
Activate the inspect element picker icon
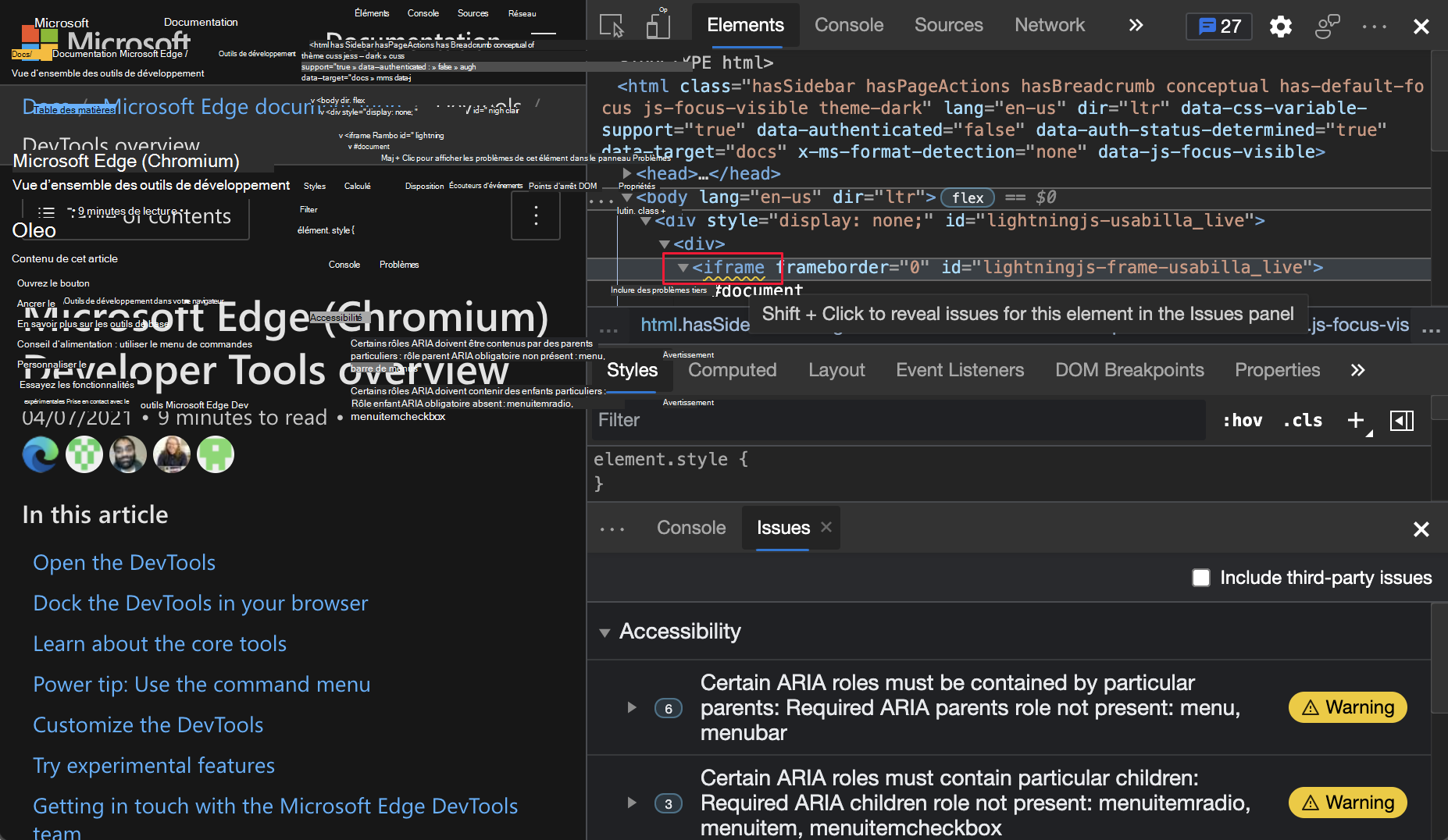pos(612,26)
